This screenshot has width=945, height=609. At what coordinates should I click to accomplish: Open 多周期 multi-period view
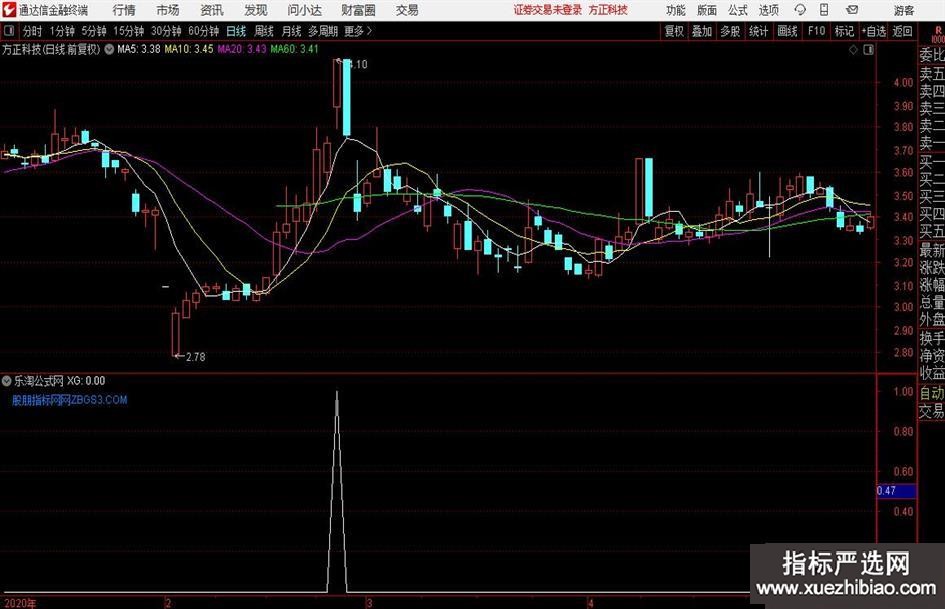324,31
